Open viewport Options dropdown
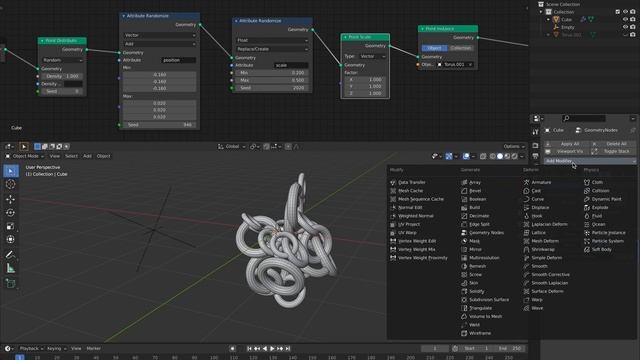The image size is (640, 360). coord(514,147)
